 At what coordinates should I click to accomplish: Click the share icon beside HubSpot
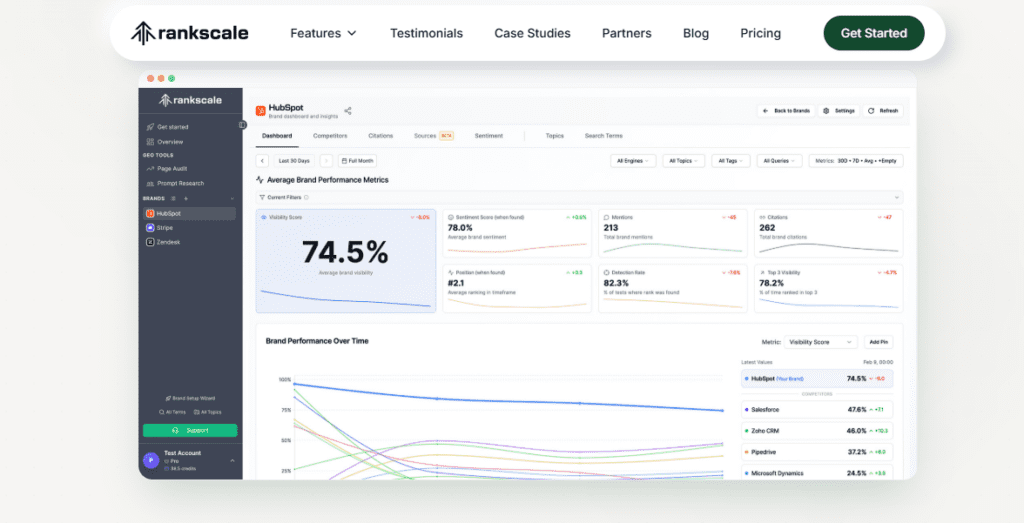(347, 111)
